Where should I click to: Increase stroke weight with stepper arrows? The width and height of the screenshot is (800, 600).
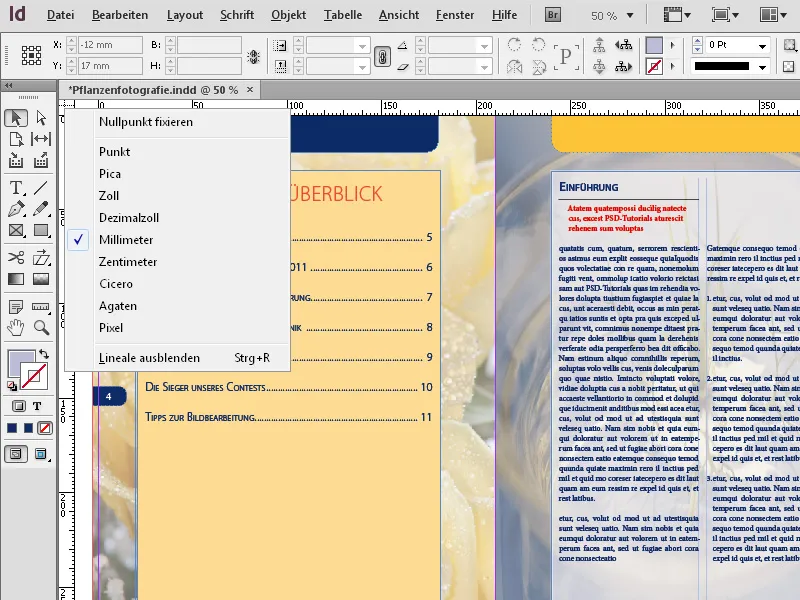coord(697,41)
